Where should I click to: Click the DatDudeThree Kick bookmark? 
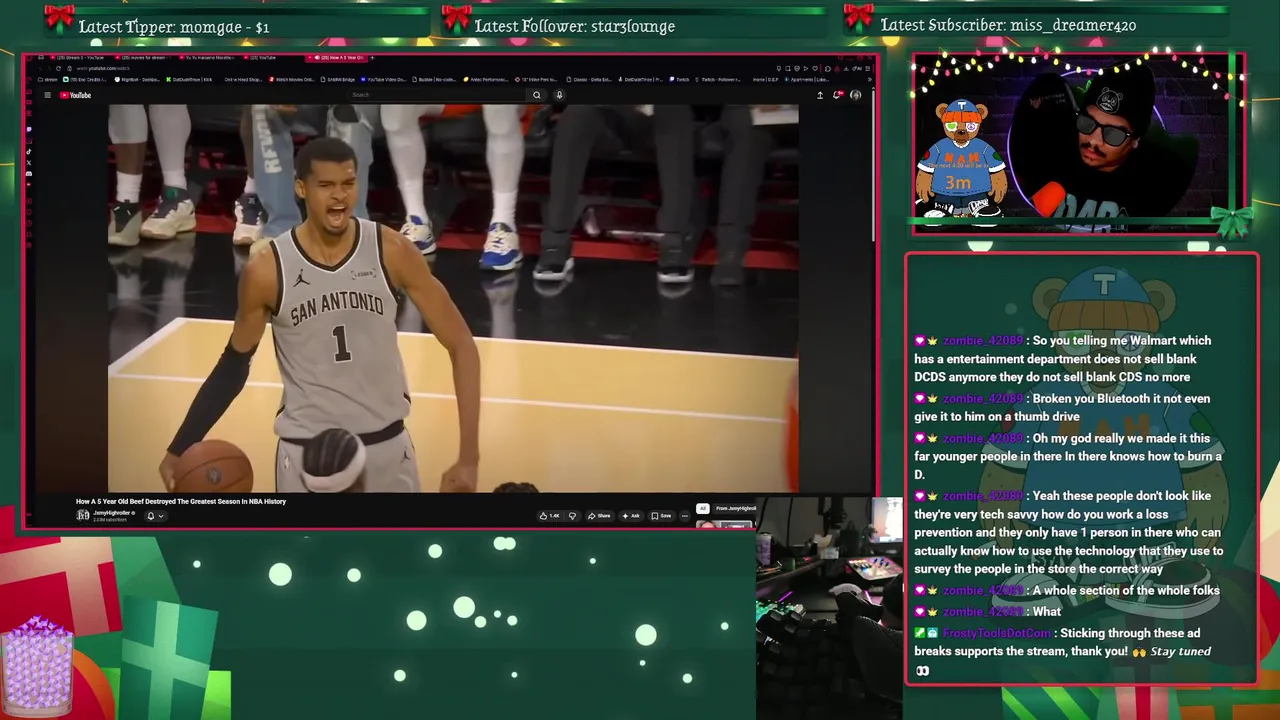190,79
